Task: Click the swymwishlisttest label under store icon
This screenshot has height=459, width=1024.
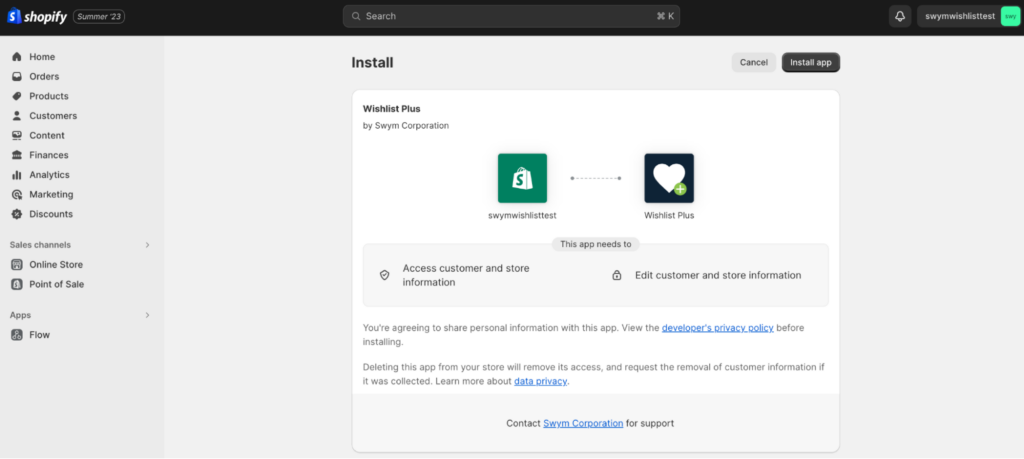Action: coord(522,215)
